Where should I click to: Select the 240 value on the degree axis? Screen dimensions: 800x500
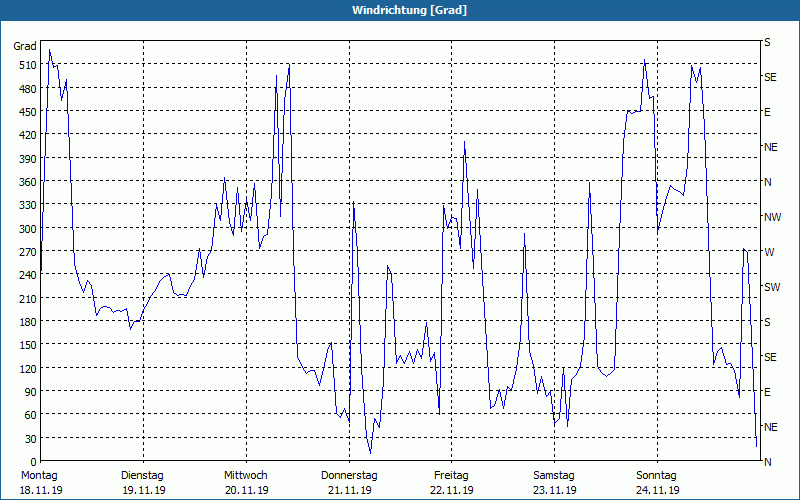28,275
